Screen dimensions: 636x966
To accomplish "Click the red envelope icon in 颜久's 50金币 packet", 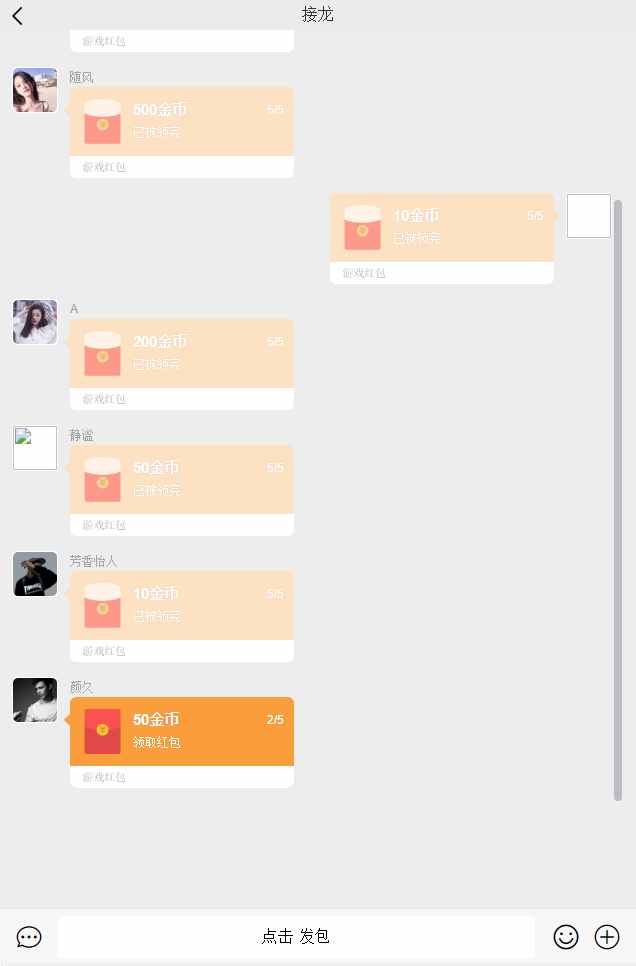I will click(102, 731).
